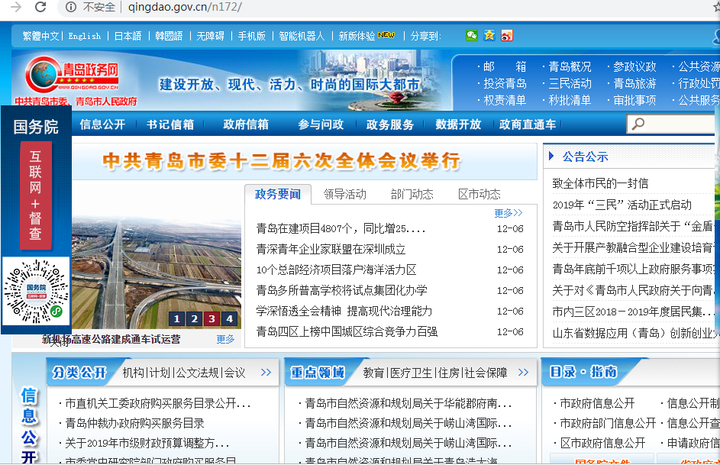
Task: Select the 领导活动 tab
Action: click(345, 194)
